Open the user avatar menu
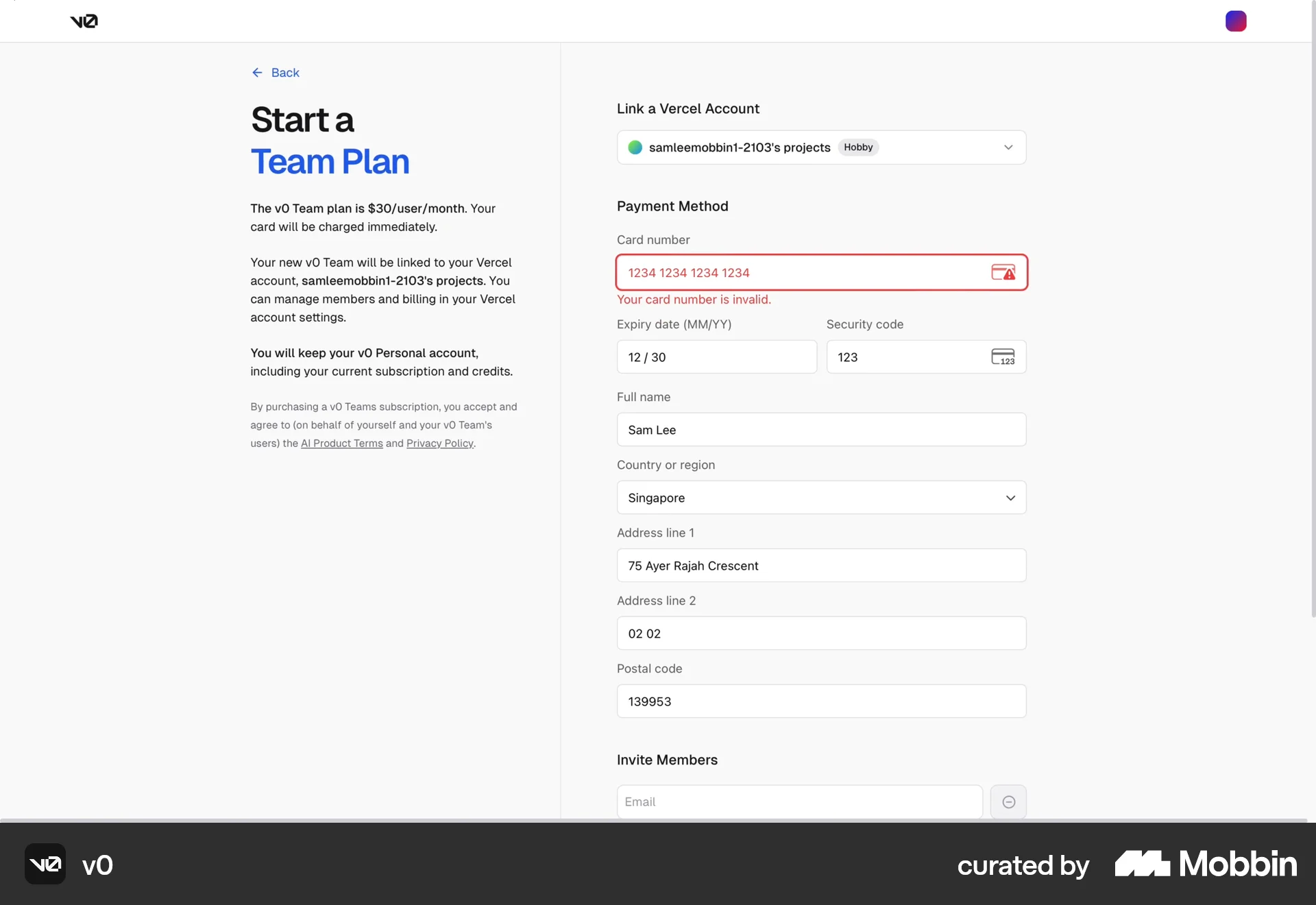Screen dimensions: 1316x905 pyautogui.click(x=1235, y=21)
